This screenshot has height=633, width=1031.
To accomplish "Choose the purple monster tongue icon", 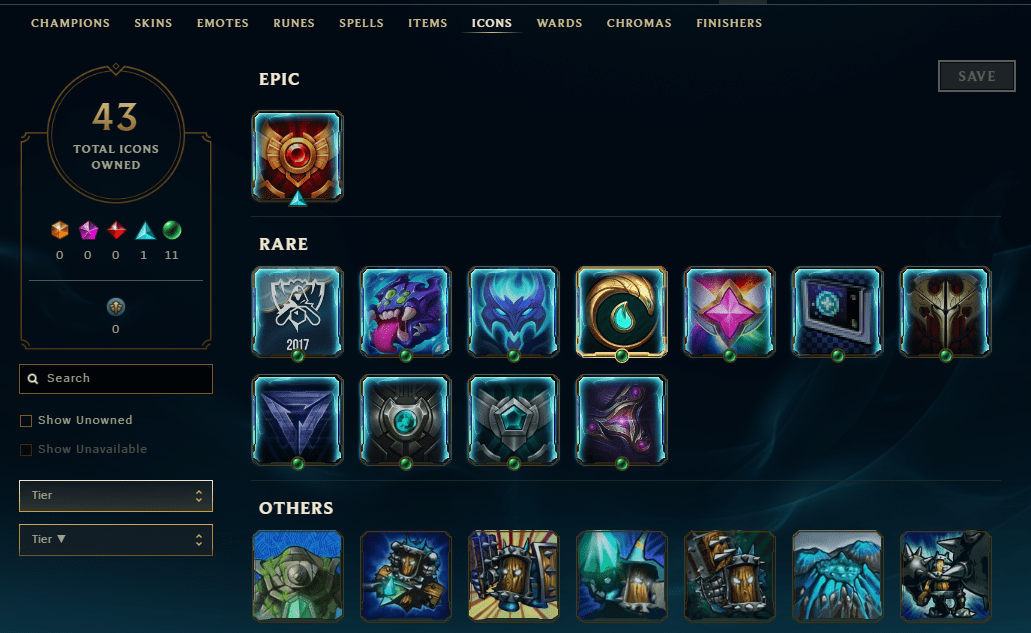I will [x=406, y=312].
